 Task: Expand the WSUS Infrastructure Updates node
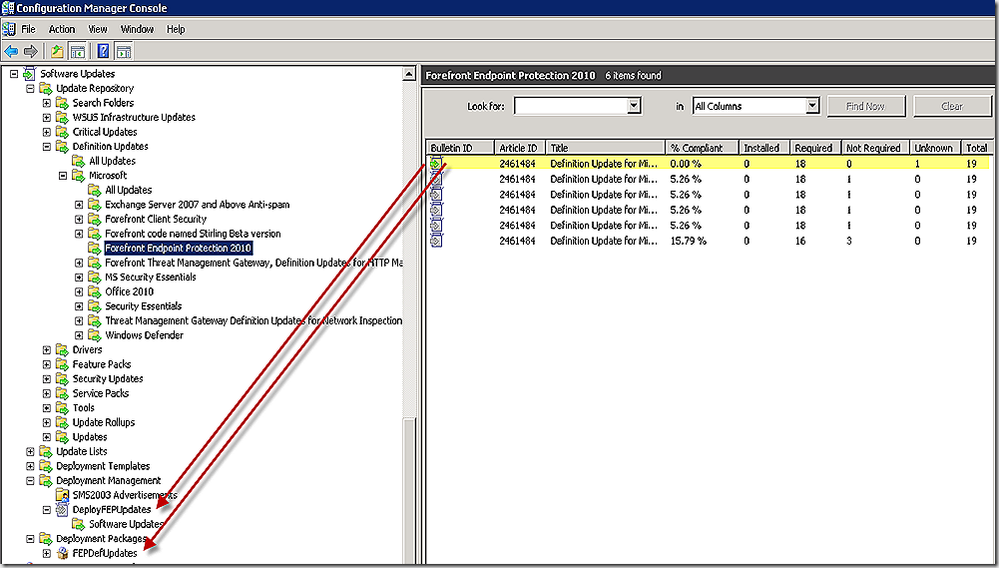click(47, 118)
